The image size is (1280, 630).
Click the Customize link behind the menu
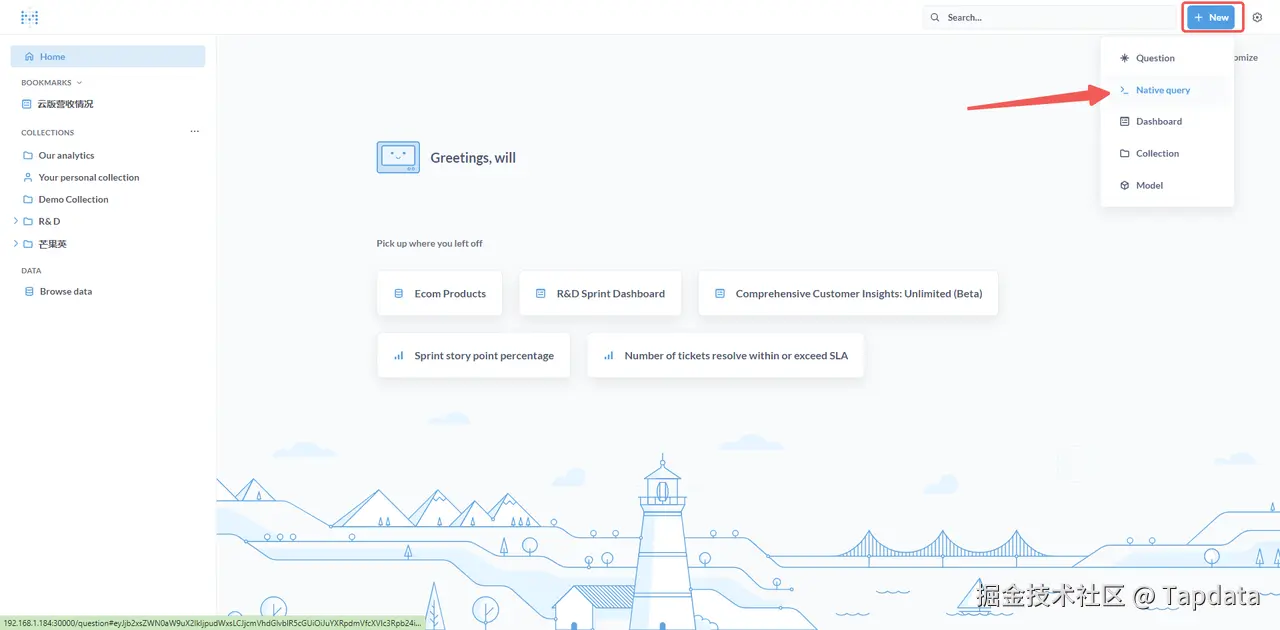point(1246,58)
